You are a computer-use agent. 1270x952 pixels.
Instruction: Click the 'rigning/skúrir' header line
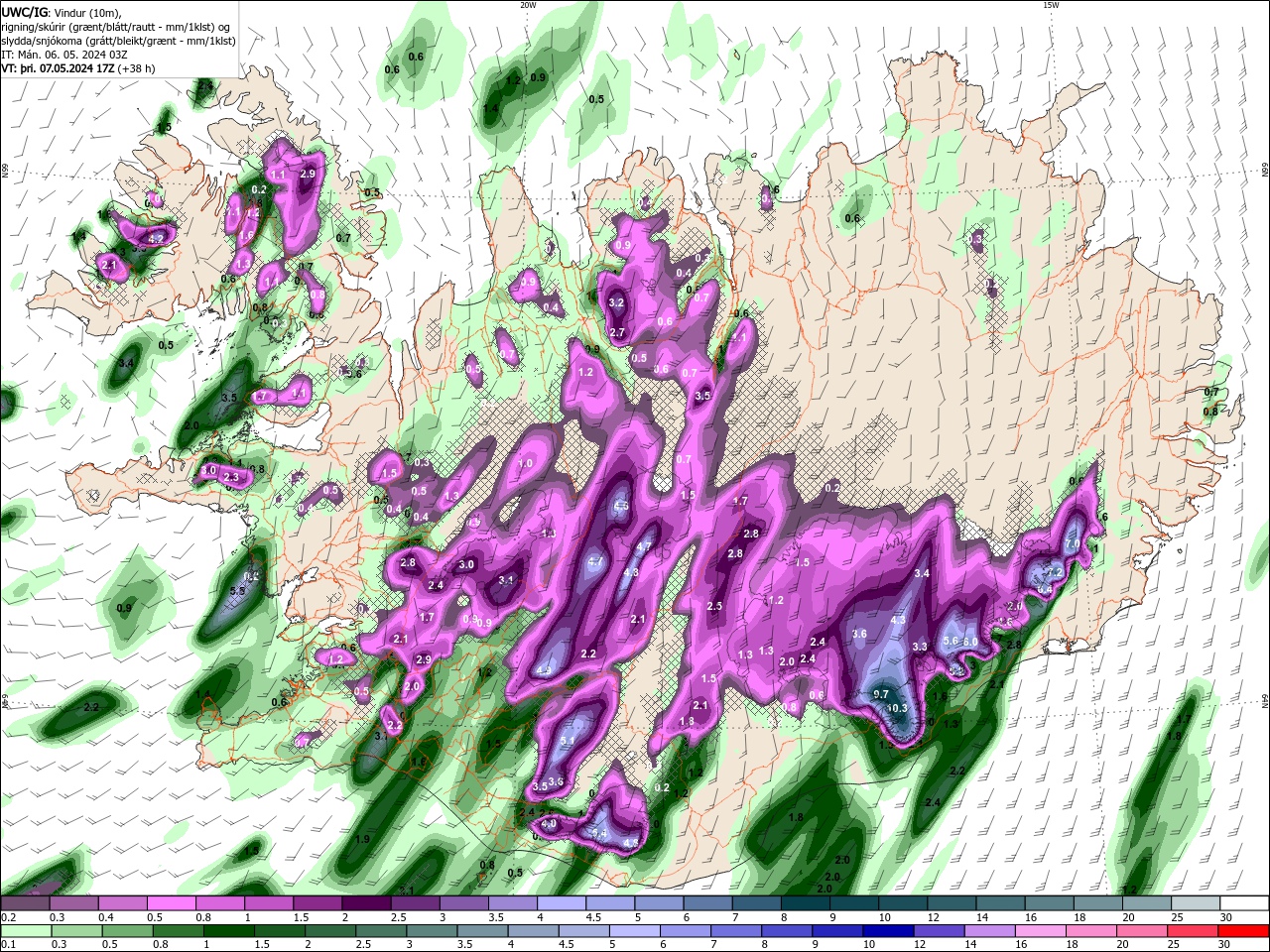pyautogui.click(x=117, y=27)
